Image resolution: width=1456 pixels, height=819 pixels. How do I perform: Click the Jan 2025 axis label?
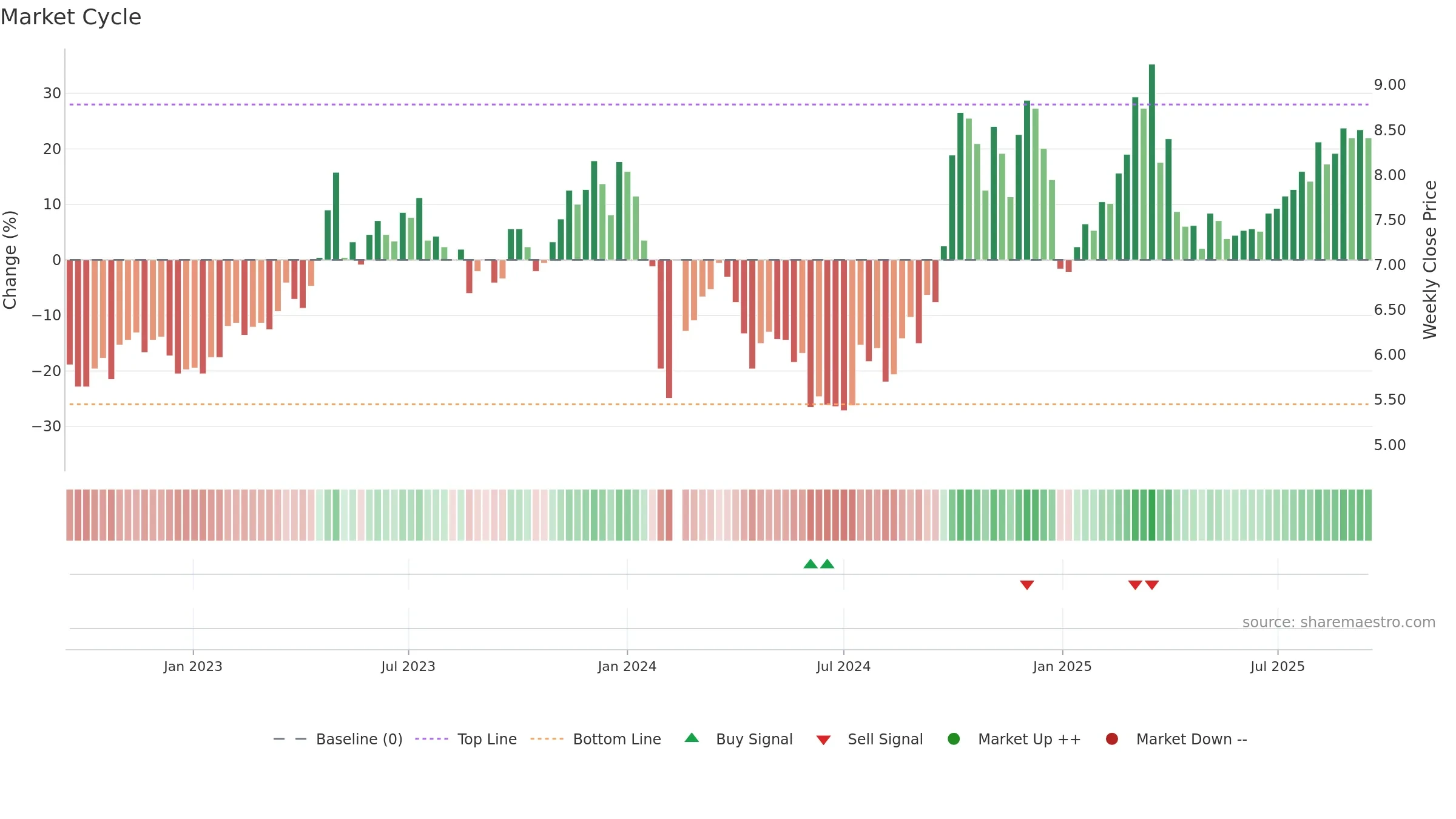click(x=1062, y=667)
